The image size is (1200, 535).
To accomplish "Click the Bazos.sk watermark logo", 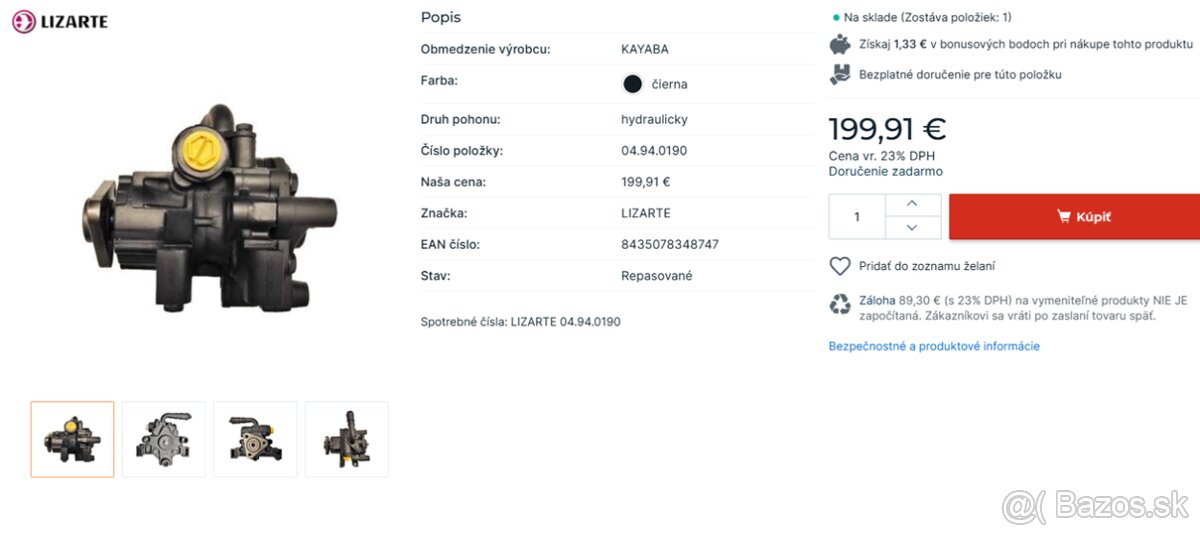I will click(x=1095, y=506).
